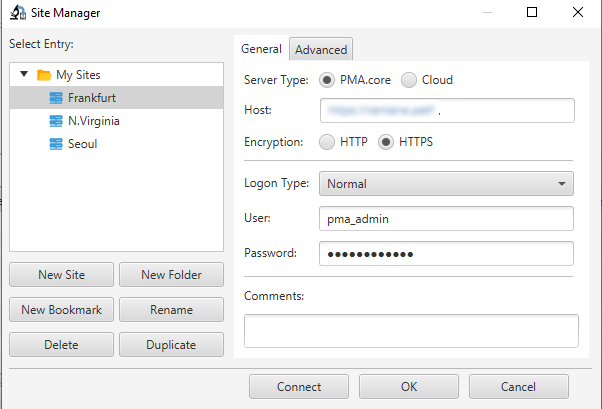Click the Seoul server icon
Viewport: 602px width, 409px height.
(x=56, y=143)
